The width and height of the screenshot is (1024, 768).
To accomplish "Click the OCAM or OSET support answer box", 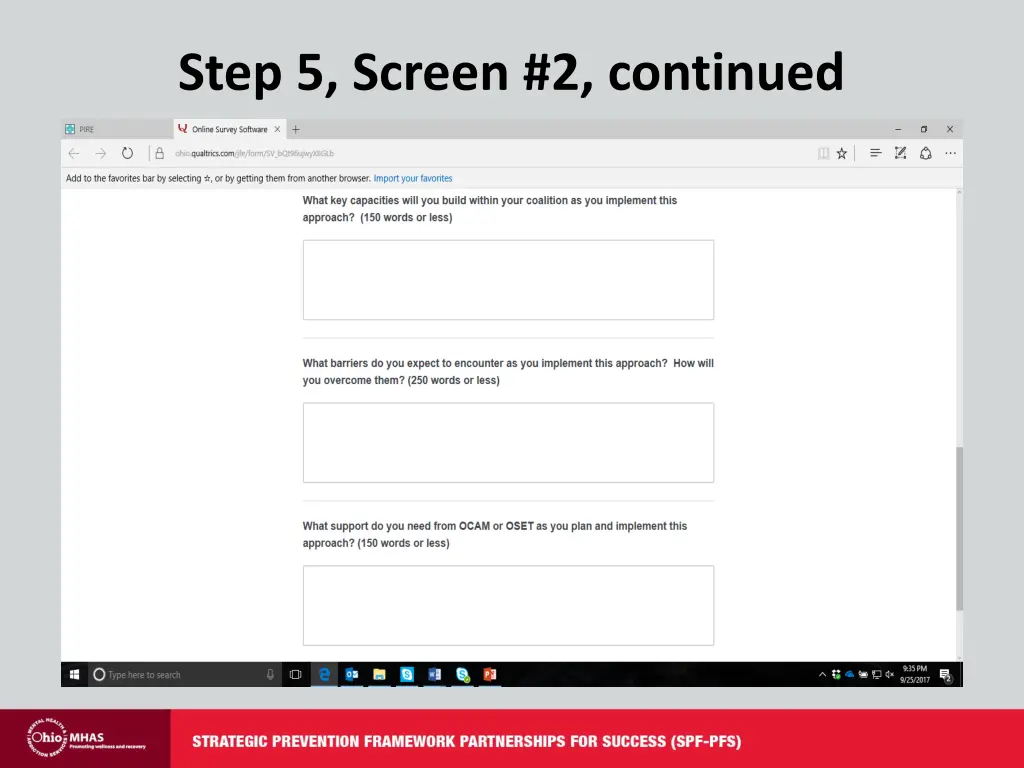I will coord(508,605).
